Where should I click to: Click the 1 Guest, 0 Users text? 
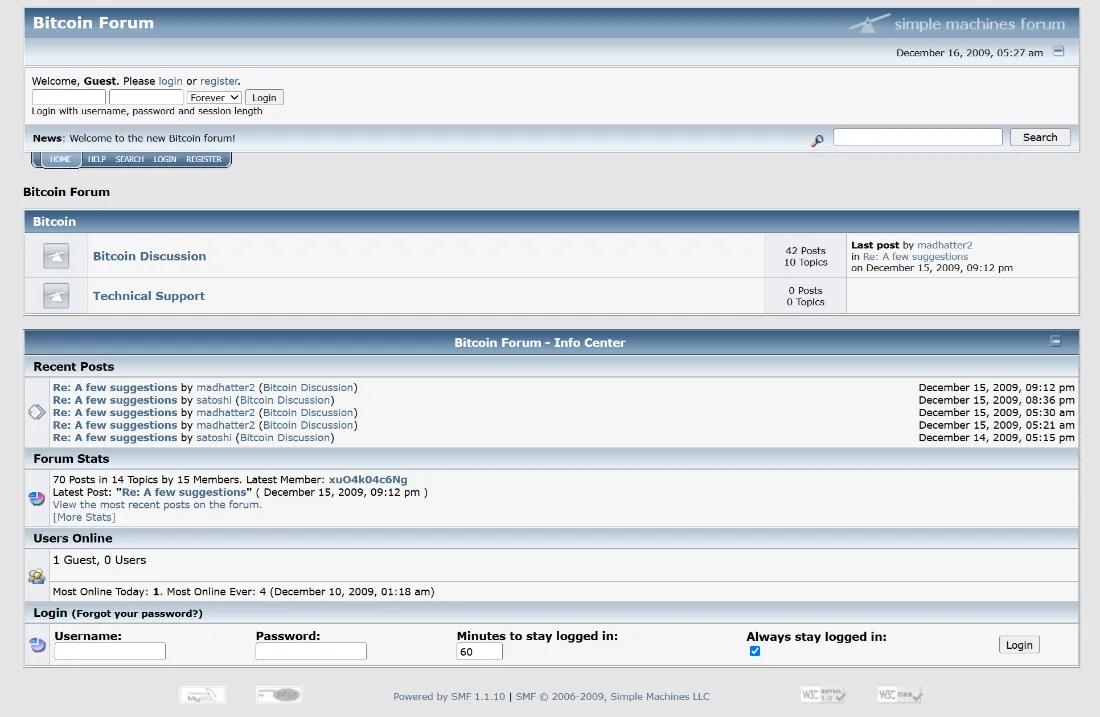(100, 560)
